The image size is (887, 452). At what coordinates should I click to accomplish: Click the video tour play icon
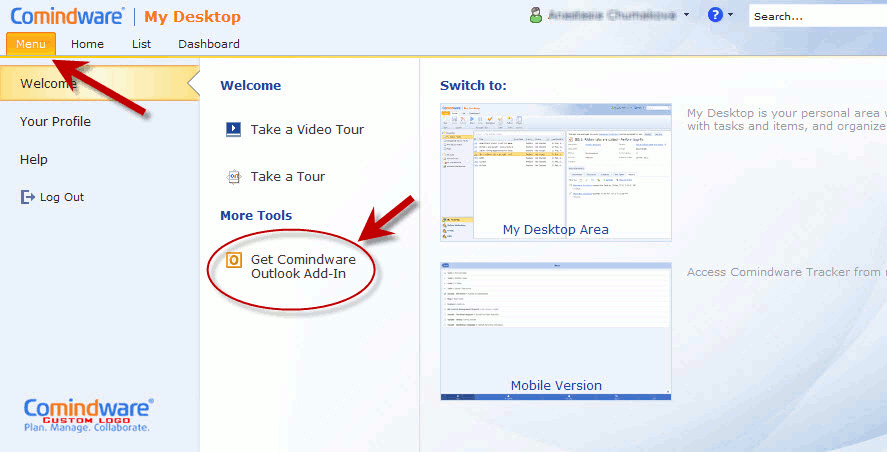tap(233, 130)
